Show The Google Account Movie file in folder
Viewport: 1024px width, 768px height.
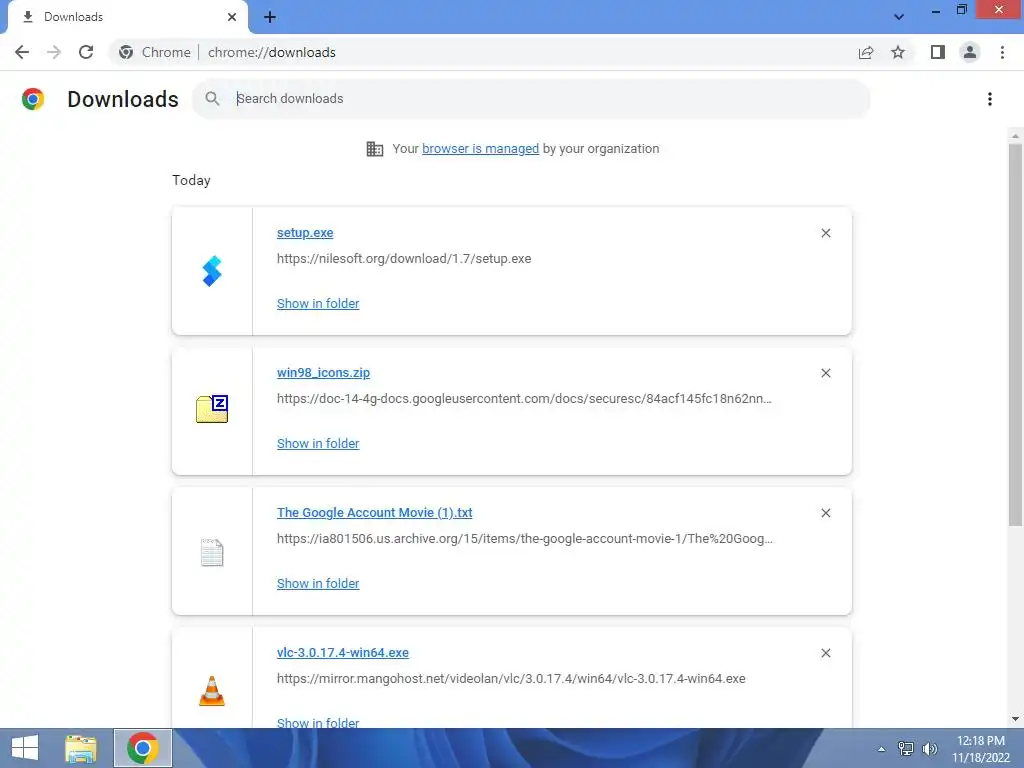[318, 584]
